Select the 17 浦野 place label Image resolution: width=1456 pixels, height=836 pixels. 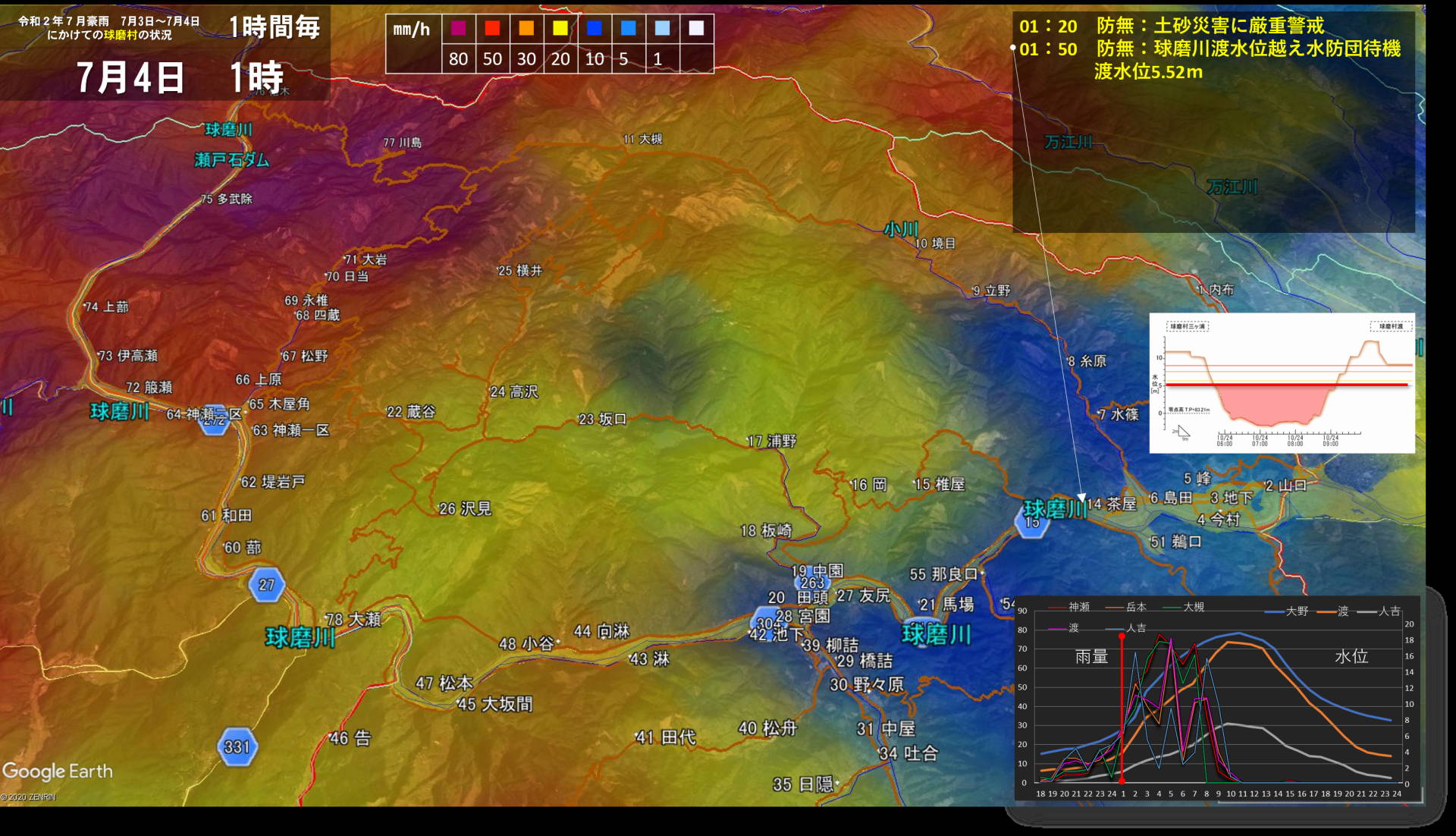tap(771, 441)
